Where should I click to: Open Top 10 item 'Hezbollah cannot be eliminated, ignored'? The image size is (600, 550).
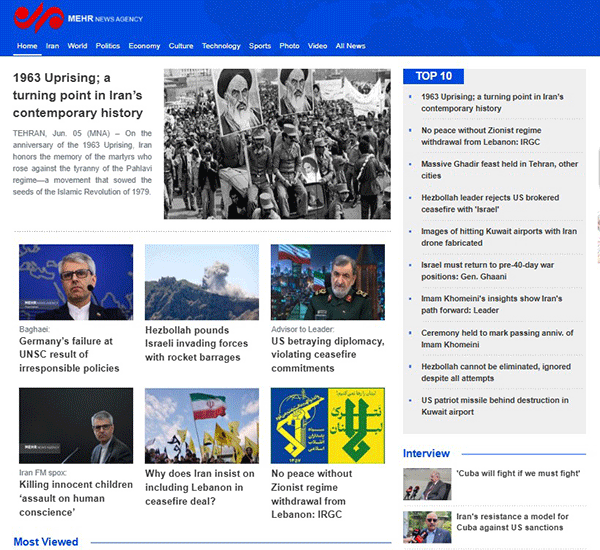(496, 372)
